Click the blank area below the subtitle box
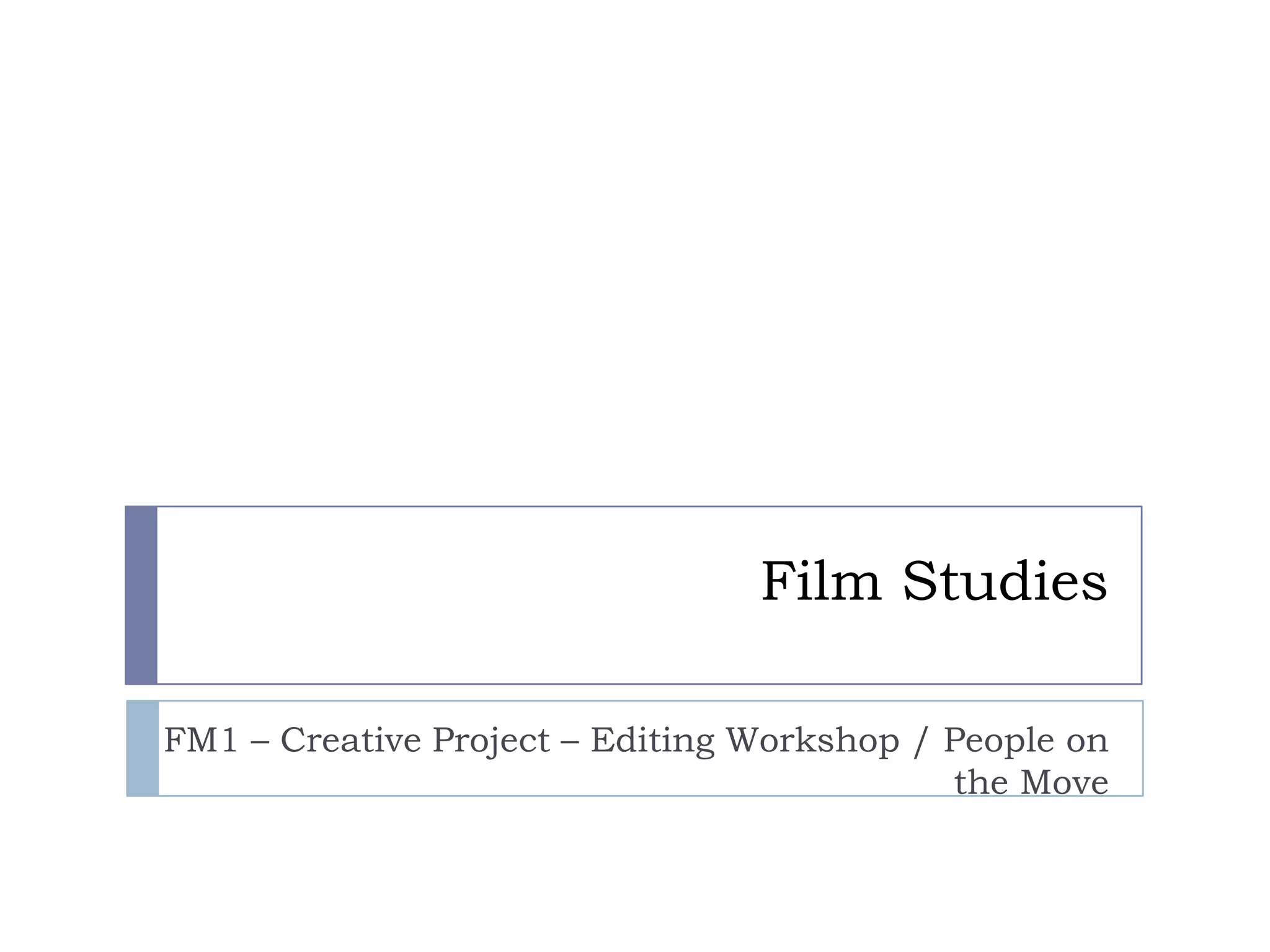This screenshot has width=1270, height=952. point(635,874)
